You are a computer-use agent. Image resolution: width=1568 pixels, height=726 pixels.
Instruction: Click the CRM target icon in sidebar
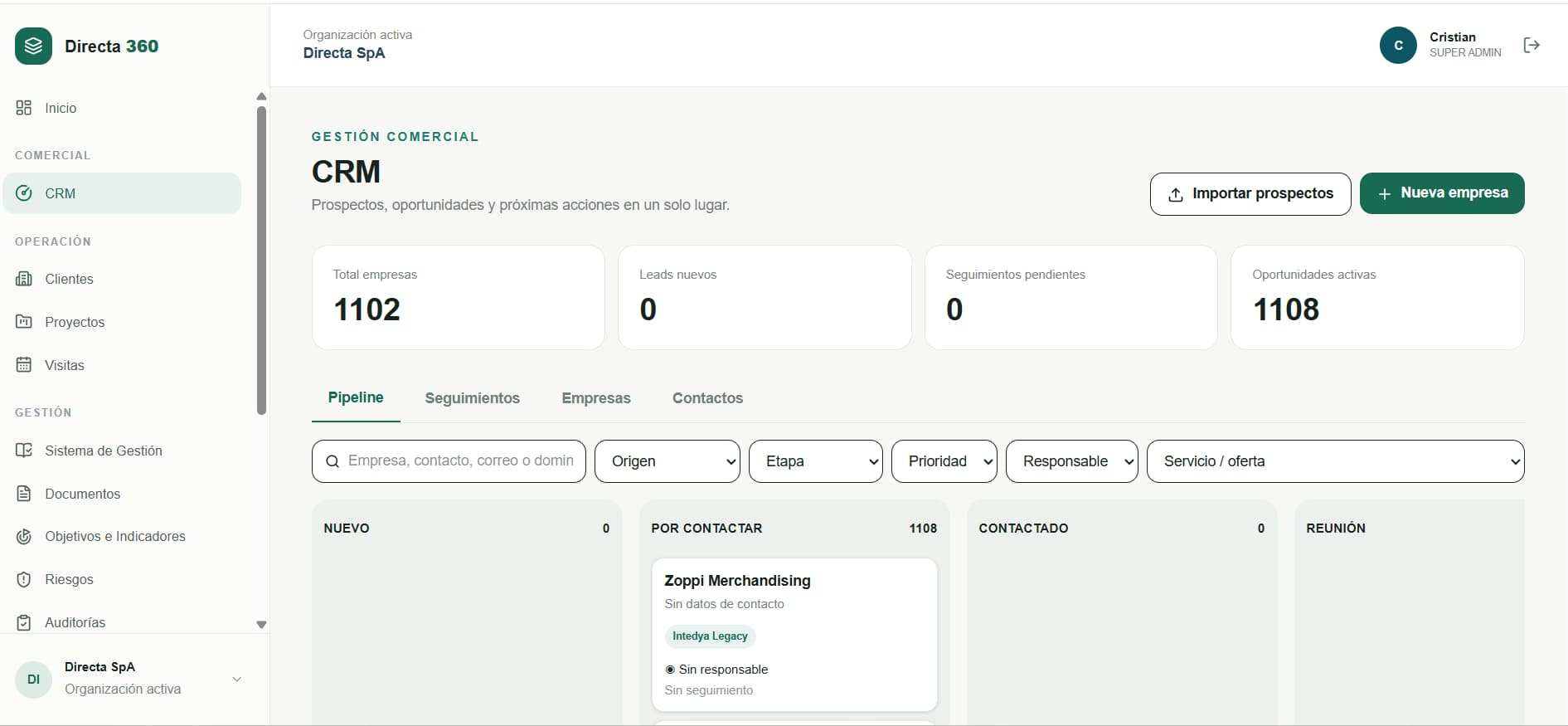24,193
